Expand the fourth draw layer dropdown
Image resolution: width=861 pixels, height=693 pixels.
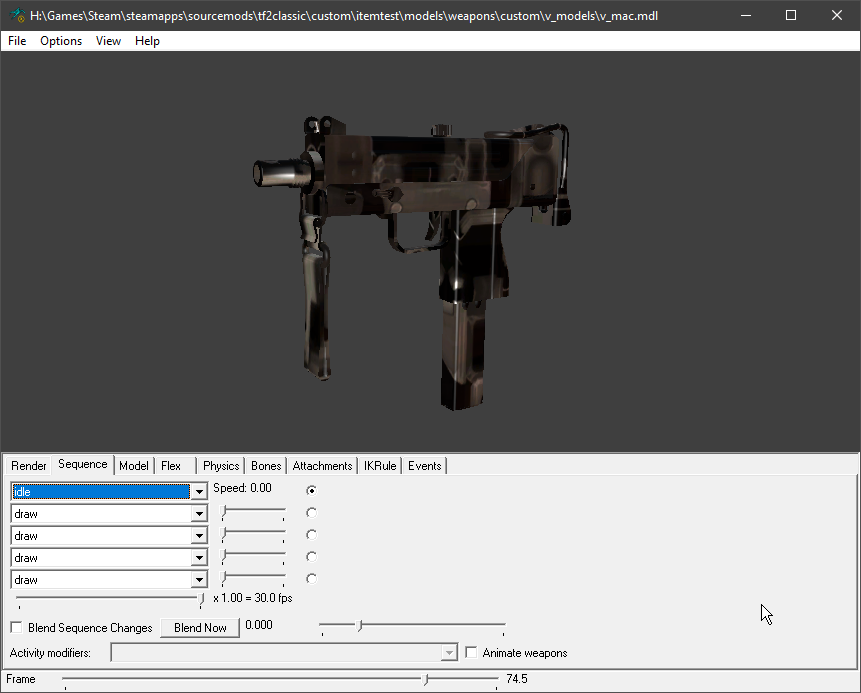(199, 580)
